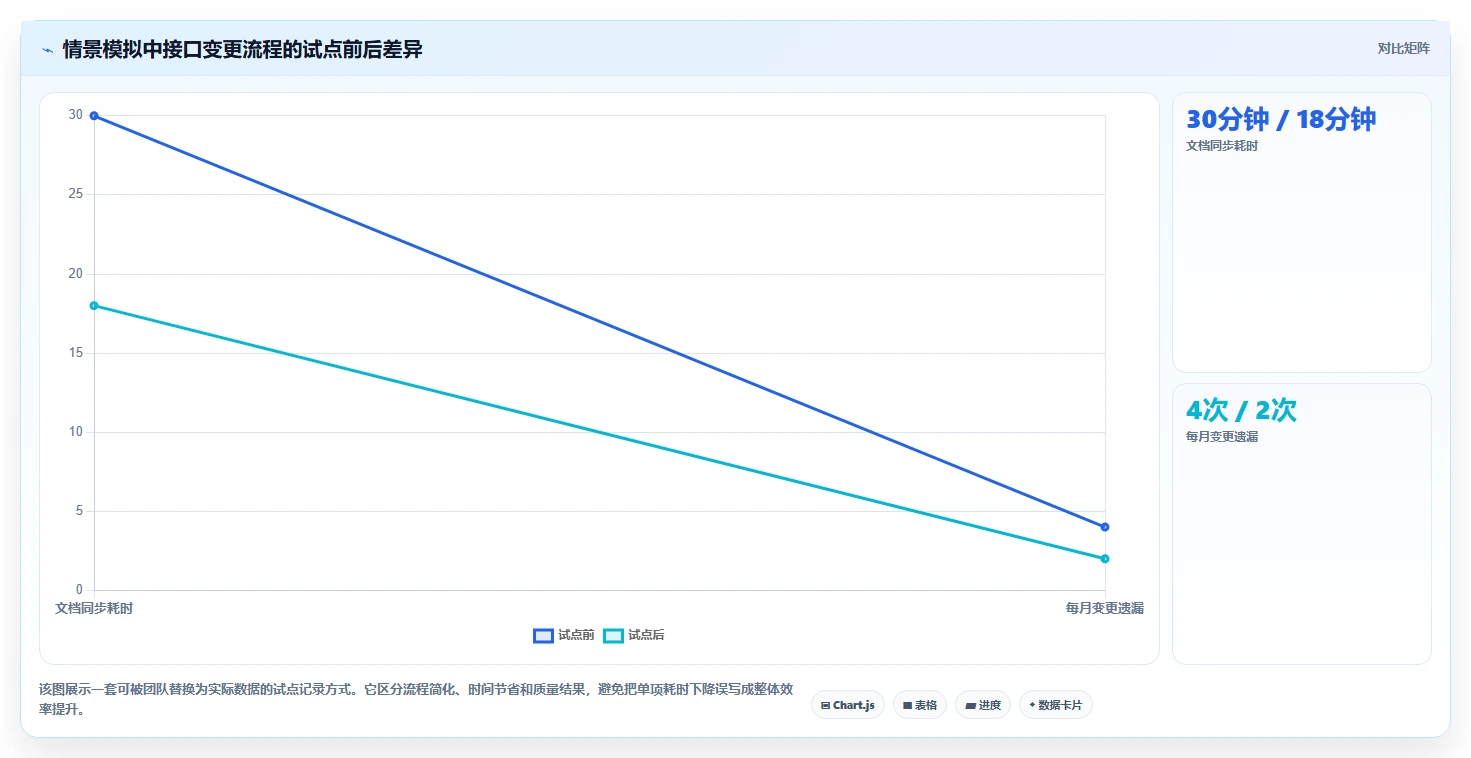Click the 进度 tag chip
Screen dimensions: 1471x758
(x=983, y=705)
